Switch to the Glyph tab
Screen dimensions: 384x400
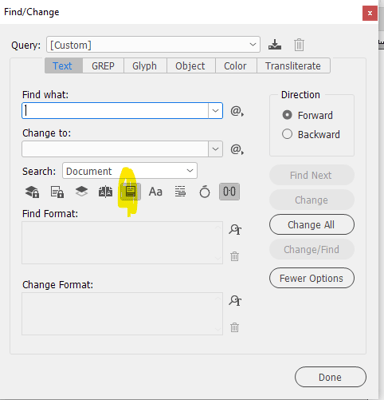click(x=145, y=66)
